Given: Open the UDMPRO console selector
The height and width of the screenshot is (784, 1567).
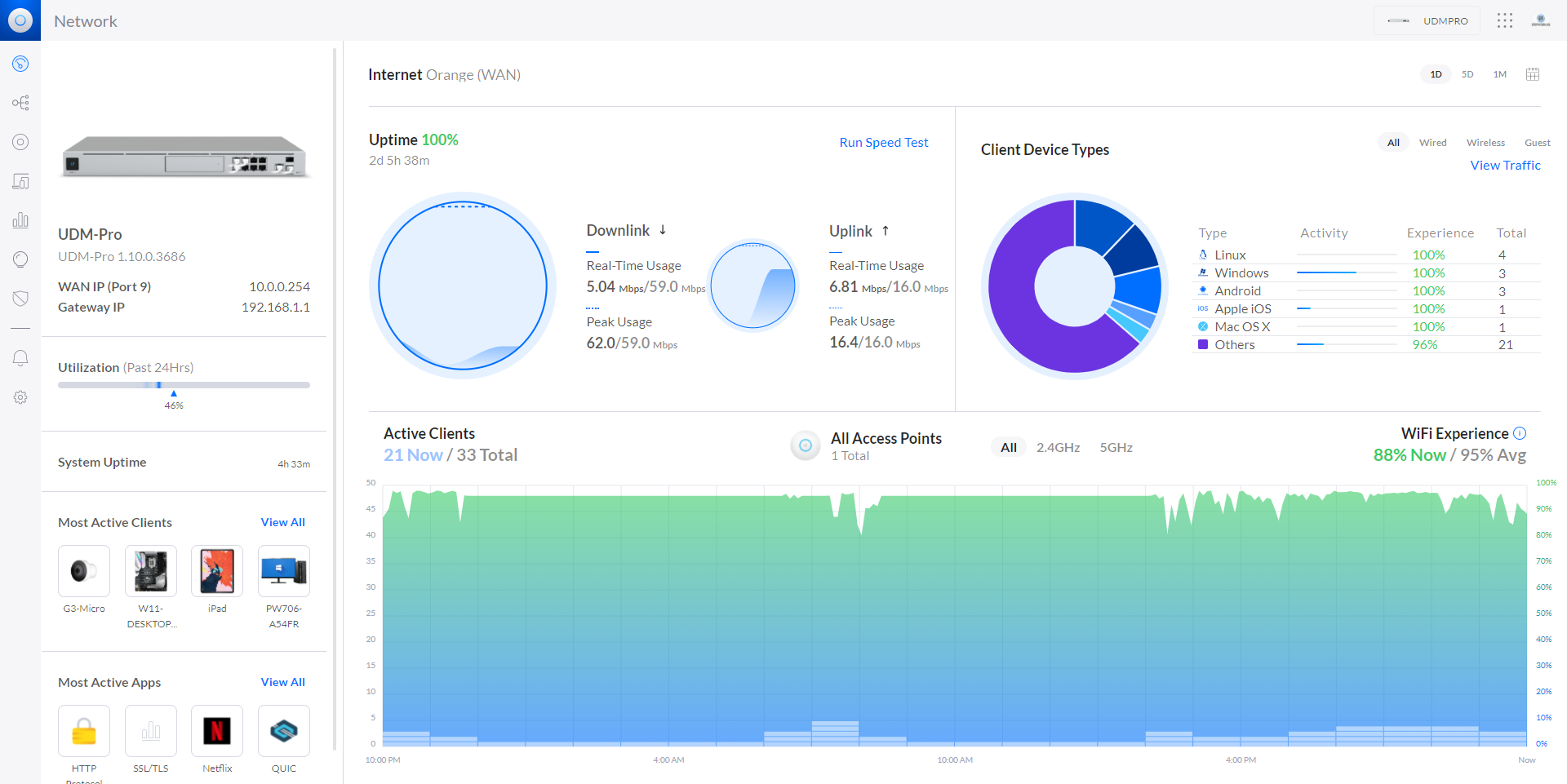Looking at the screenshot, I should (x=1427, y=20).
